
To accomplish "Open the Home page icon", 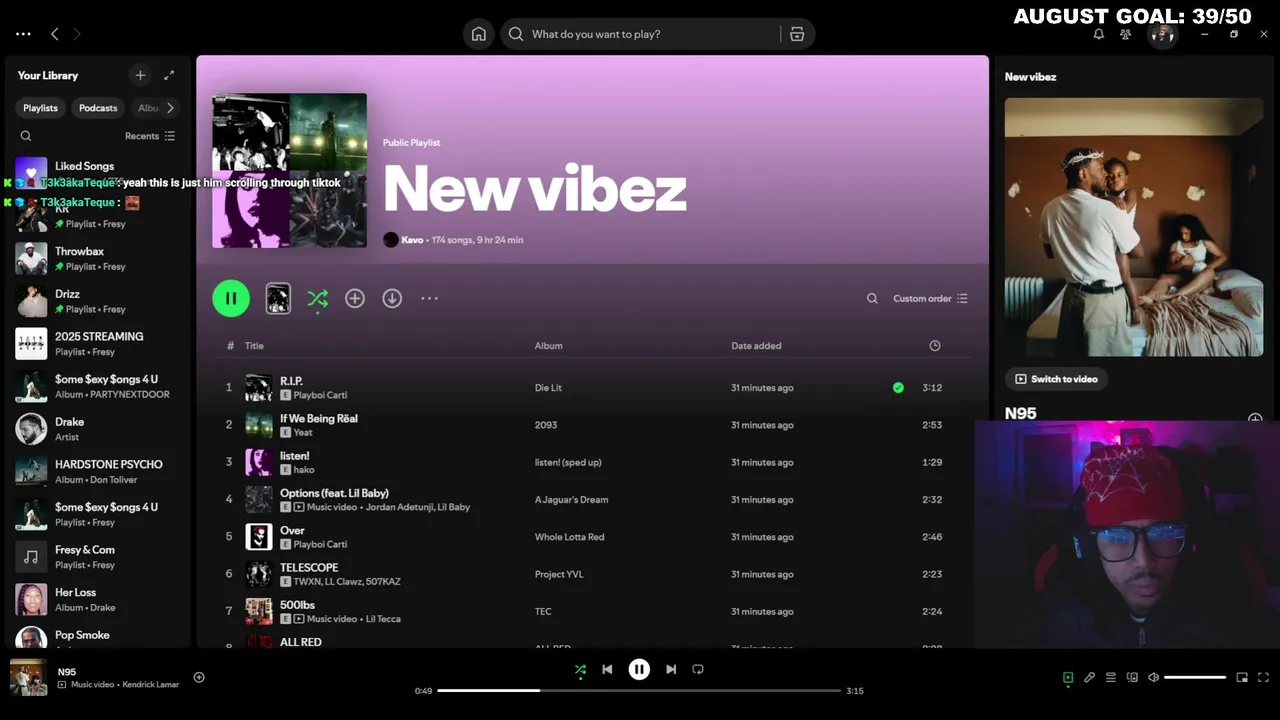I will [x=479, y=34].
